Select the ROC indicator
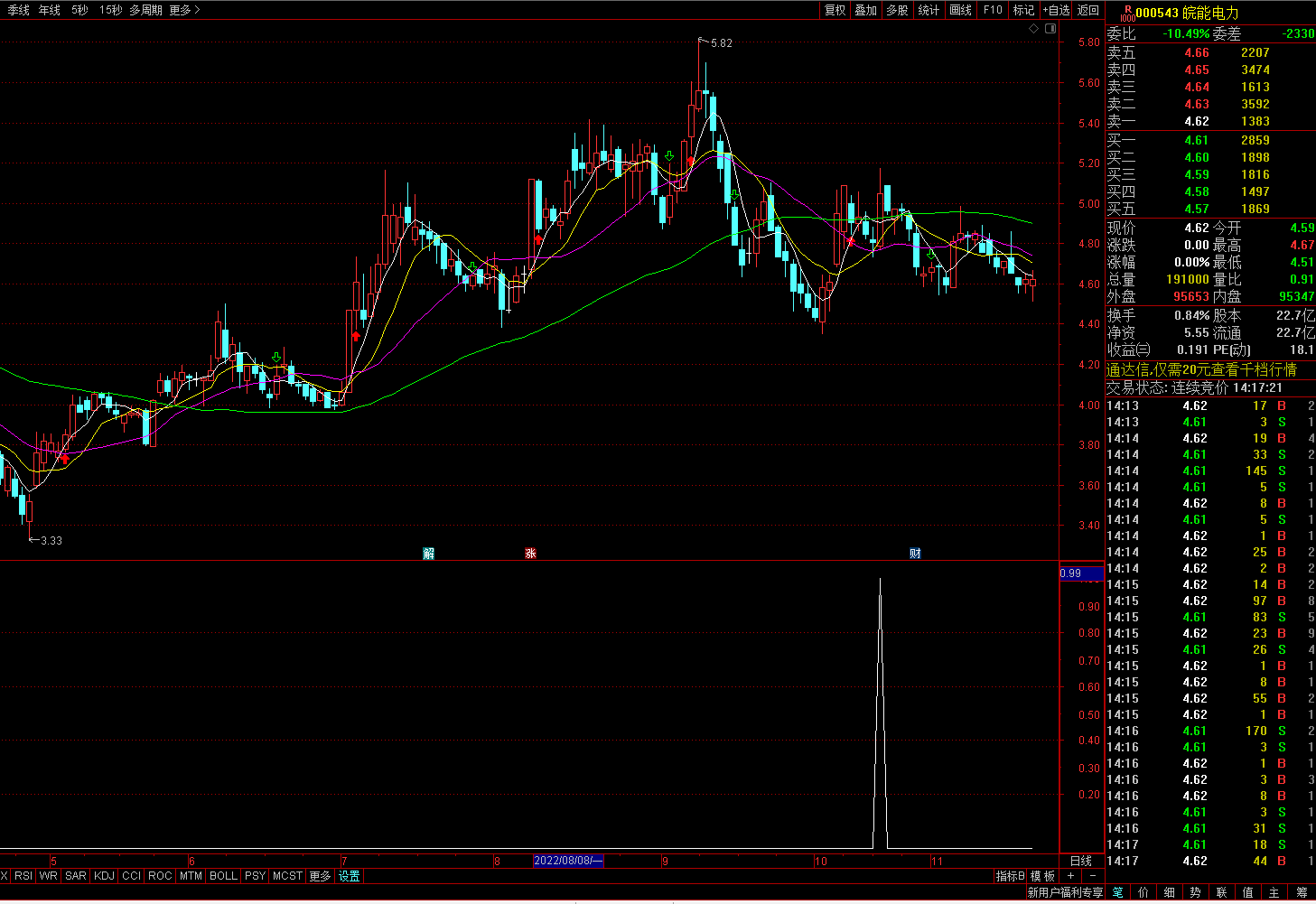Screen dimensions: 1316x904 click(x=160, y=876)
